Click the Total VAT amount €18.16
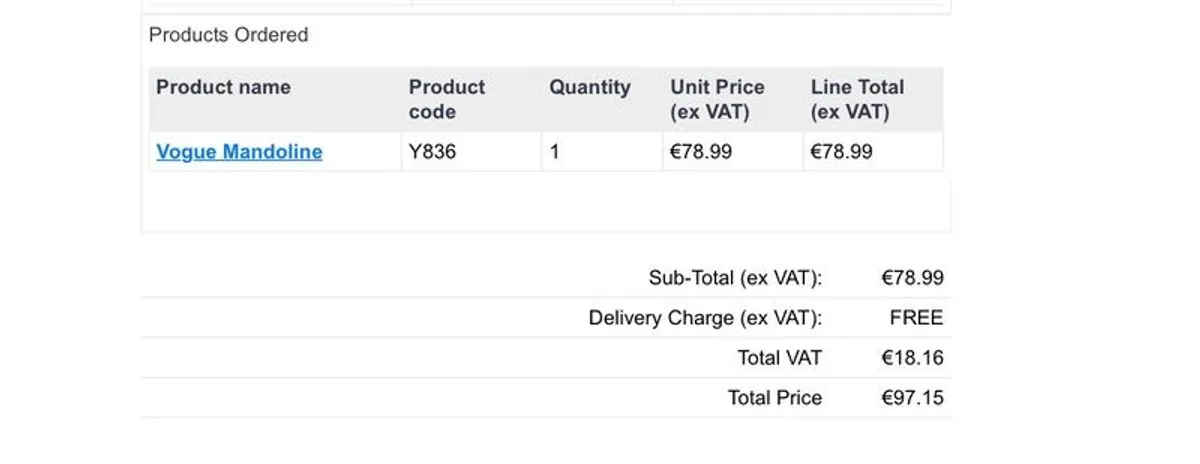1200x464 pixels. [912, 358]
